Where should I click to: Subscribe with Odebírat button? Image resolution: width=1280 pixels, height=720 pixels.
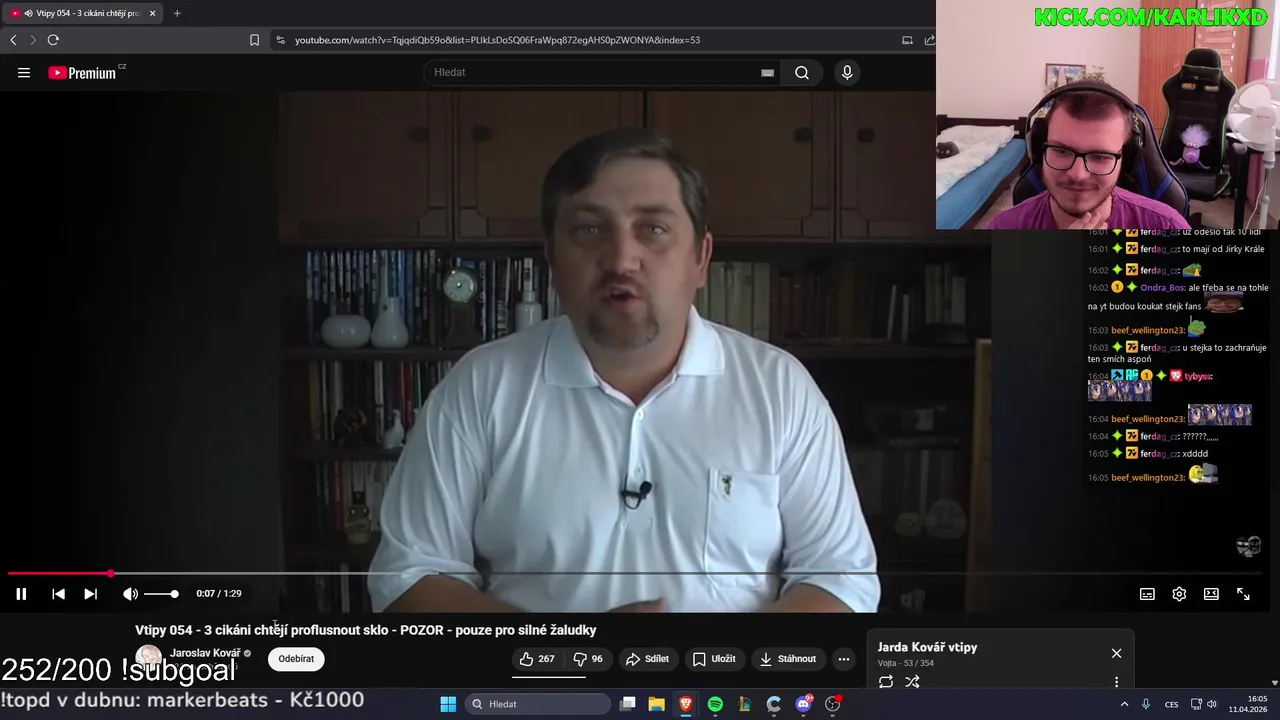pos(296,659)
